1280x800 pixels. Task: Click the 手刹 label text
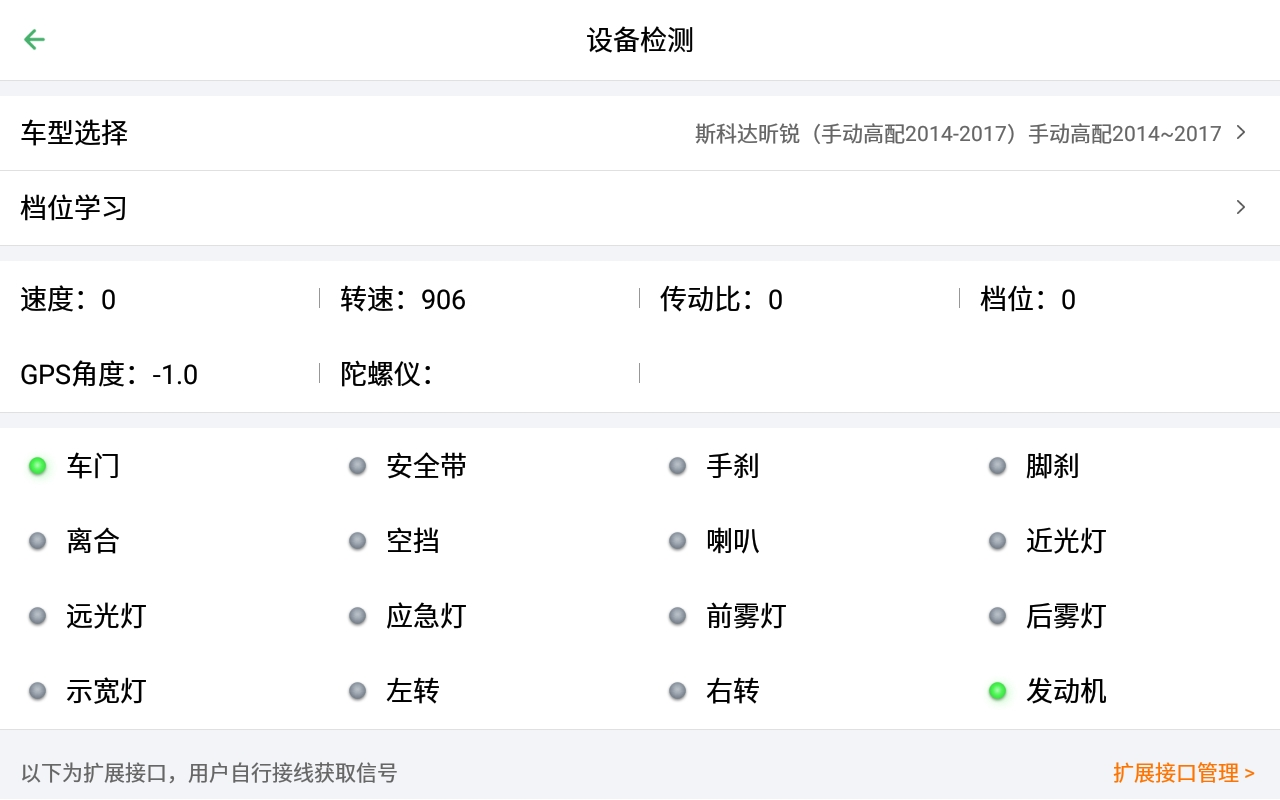tap(733, 466)
